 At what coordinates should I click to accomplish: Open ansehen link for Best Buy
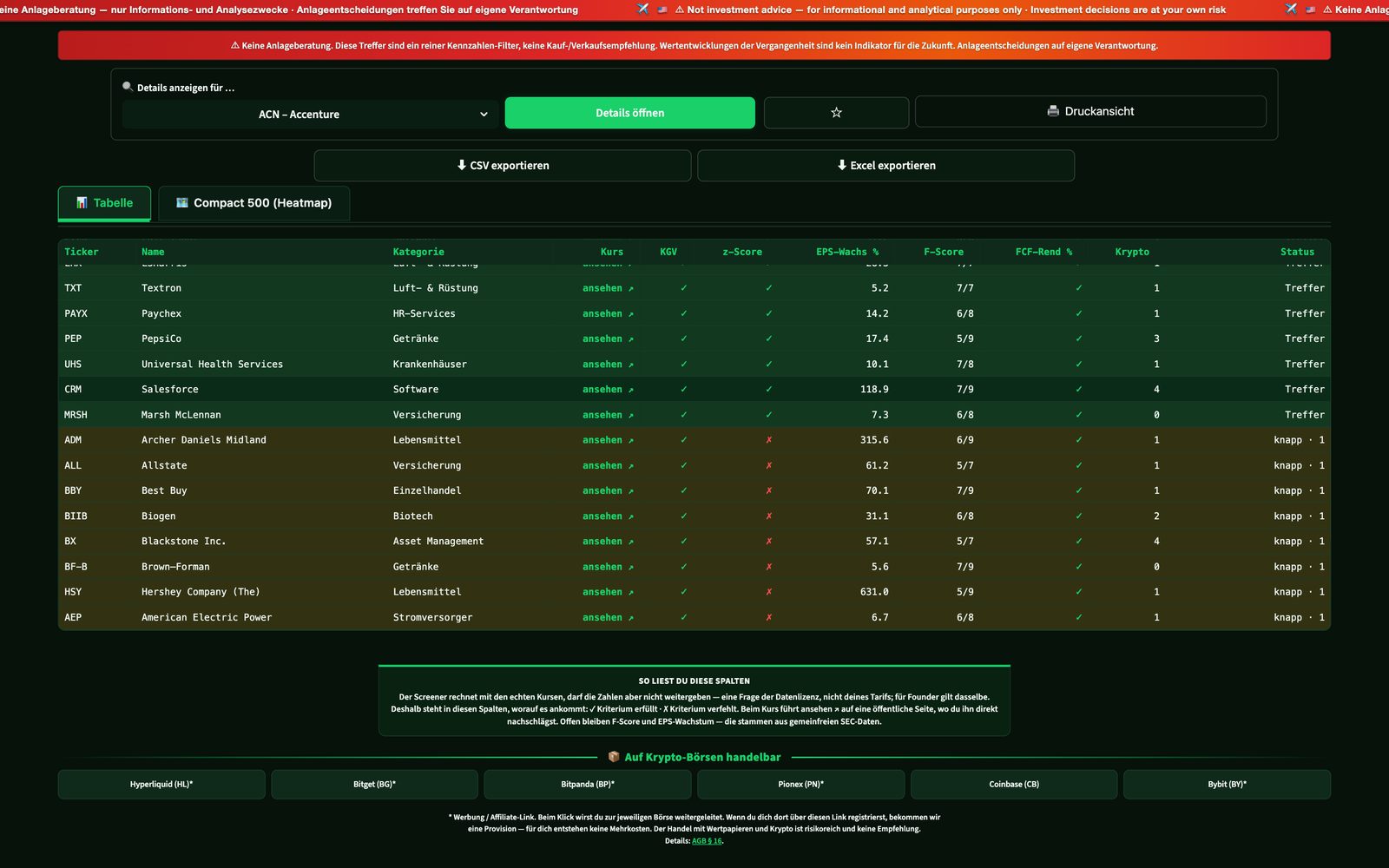point(608,490)
